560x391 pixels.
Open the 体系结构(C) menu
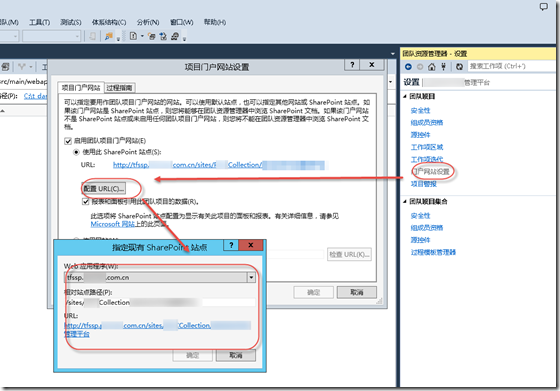(109, 22)
